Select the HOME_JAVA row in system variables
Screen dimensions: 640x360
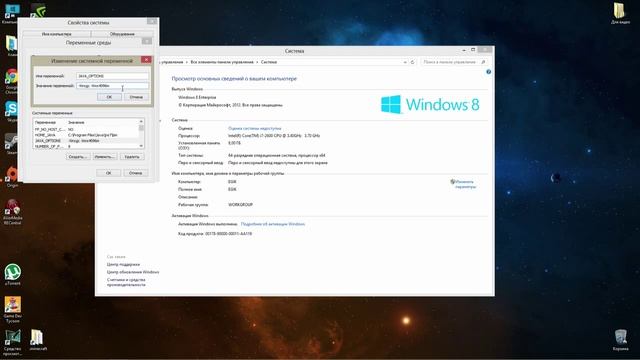pyautogui.click(x=86, y=135)
